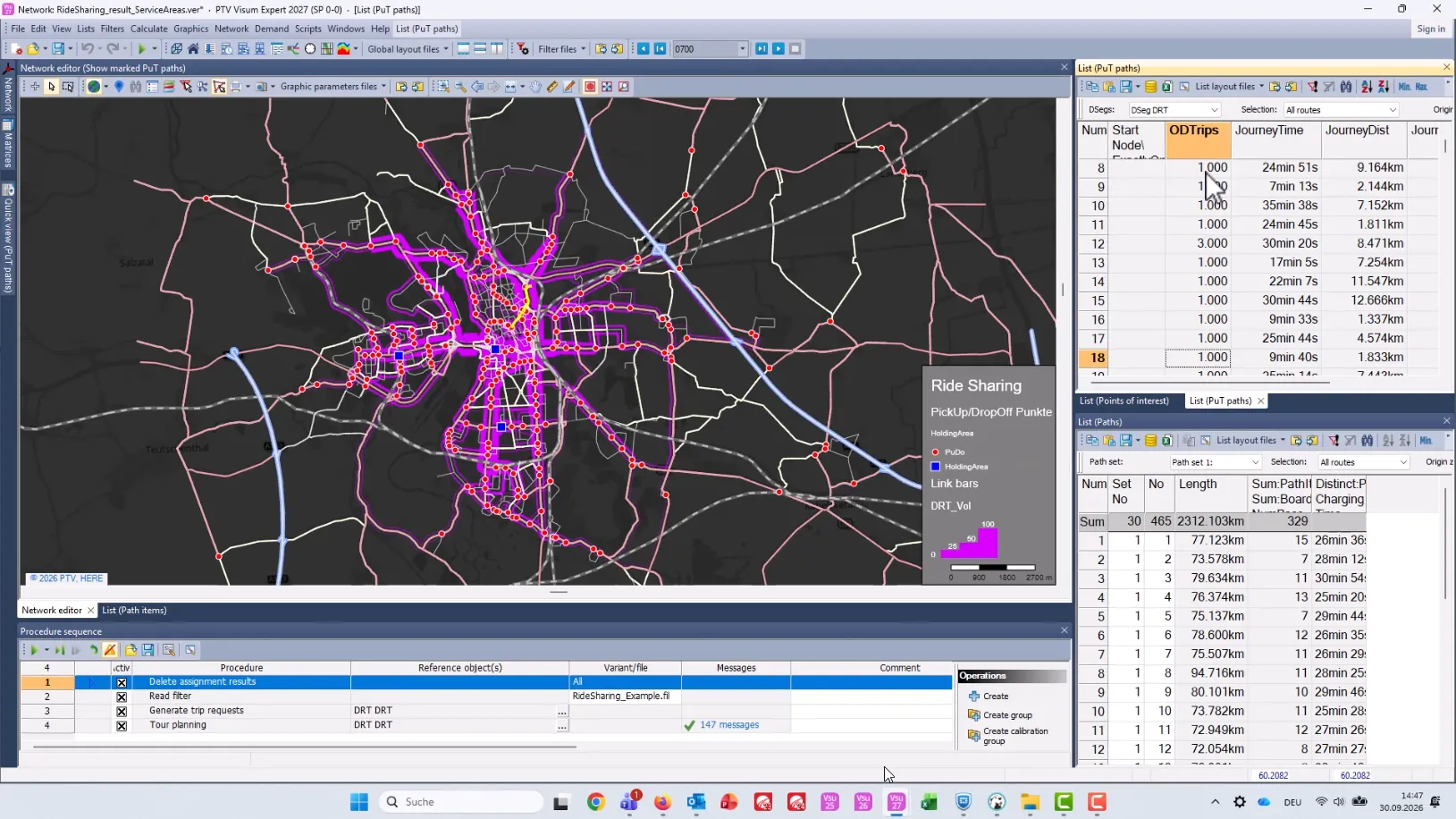Click the filter with exclamation icon in main toolbar
Screen dimensions: 1456x819
coord(524,49)
